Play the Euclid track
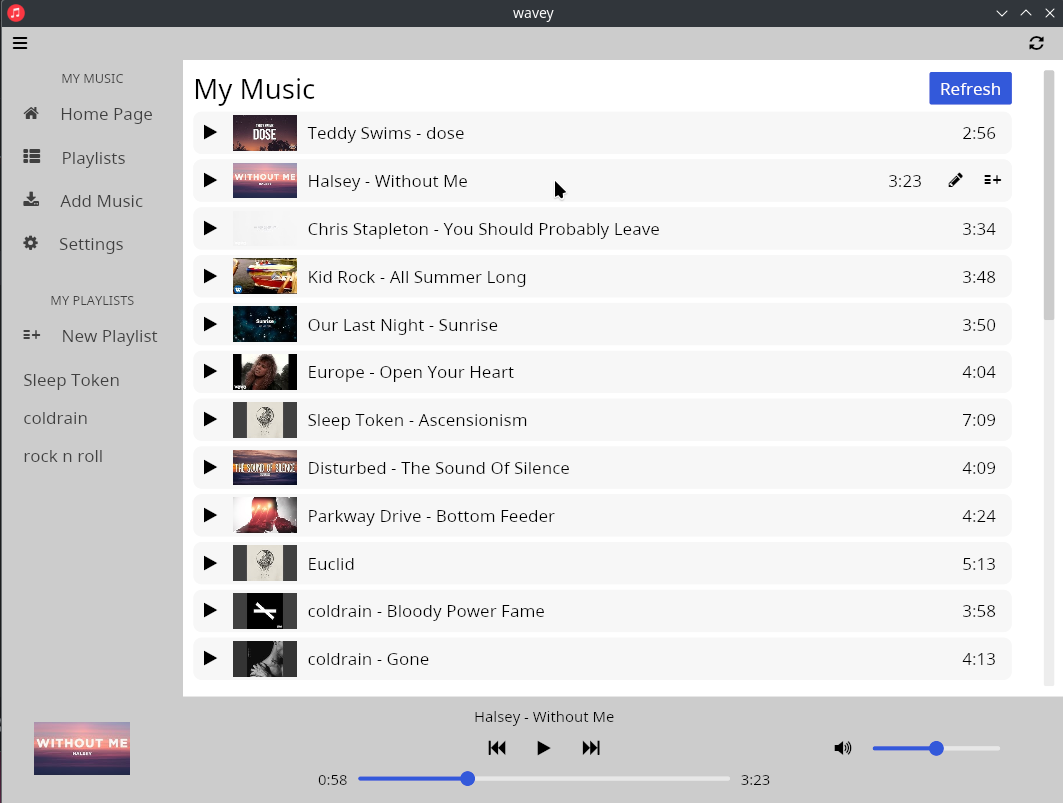This screenshot has width=1063, height=803. point(210,563)
